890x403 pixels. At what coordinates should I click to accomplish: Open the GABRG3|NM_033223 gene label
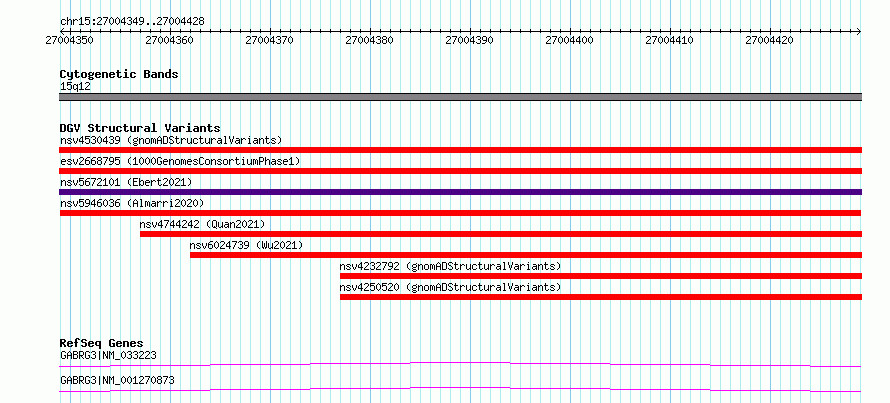click(108, 356)
